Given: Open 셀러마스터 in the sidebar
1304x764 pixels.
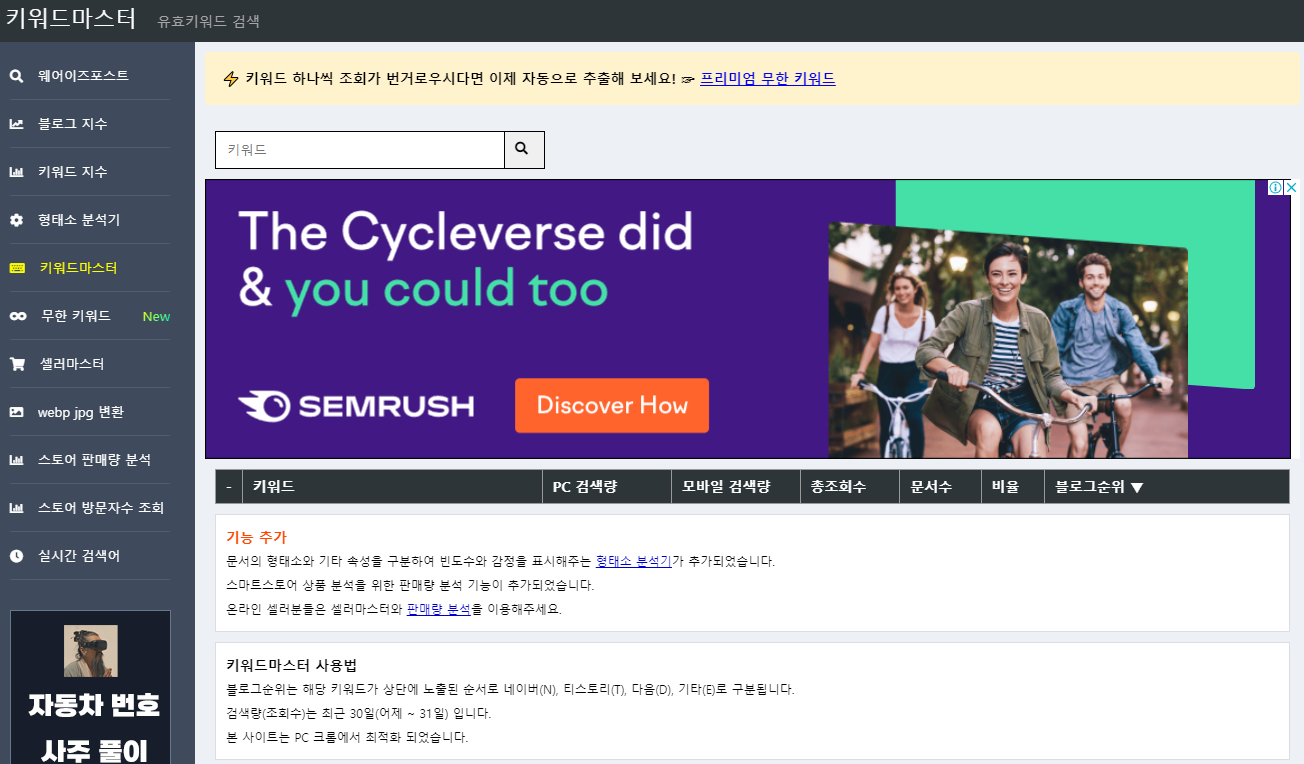Looking at the screenshot, I should [71, 364].
